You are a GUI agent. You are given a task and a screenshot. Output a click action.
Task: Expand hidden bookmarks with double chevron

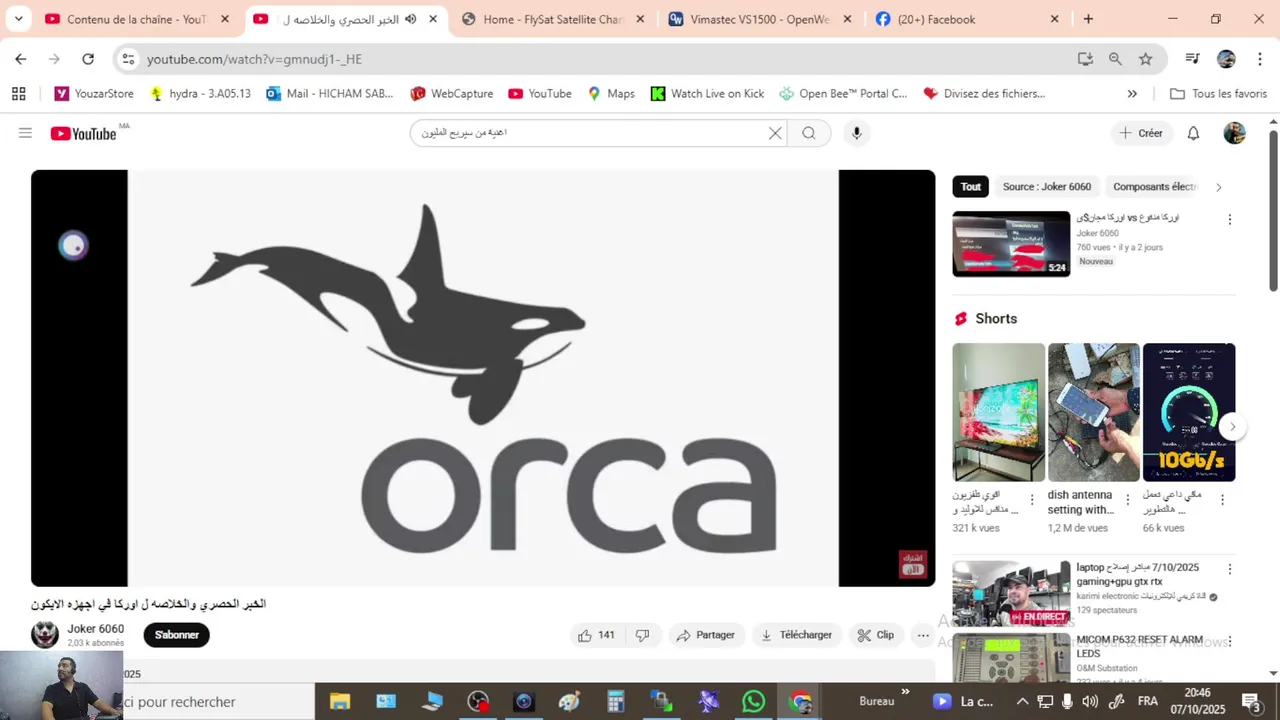pyautogui.click(x=1132, y=93)
